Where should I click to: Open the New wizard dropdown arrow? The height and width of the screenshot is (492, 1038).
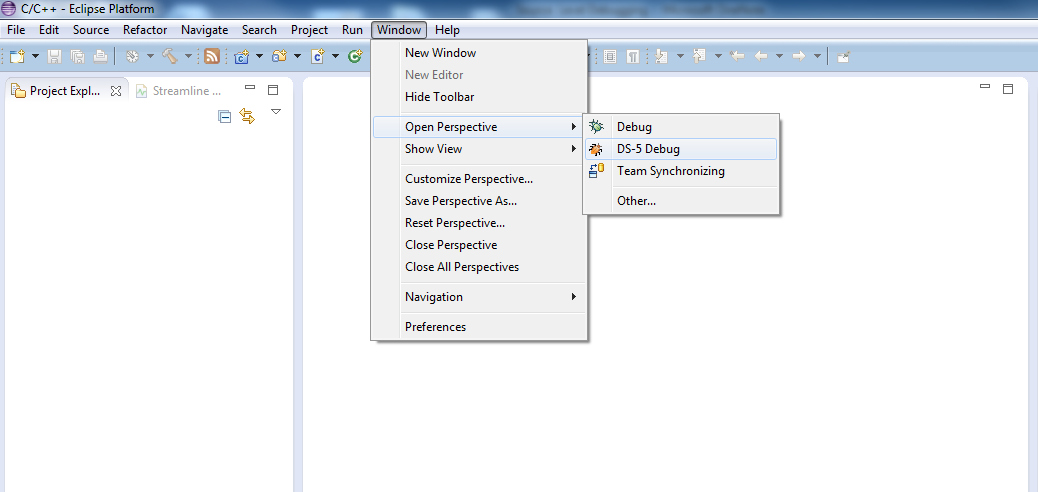coord(35,56)
